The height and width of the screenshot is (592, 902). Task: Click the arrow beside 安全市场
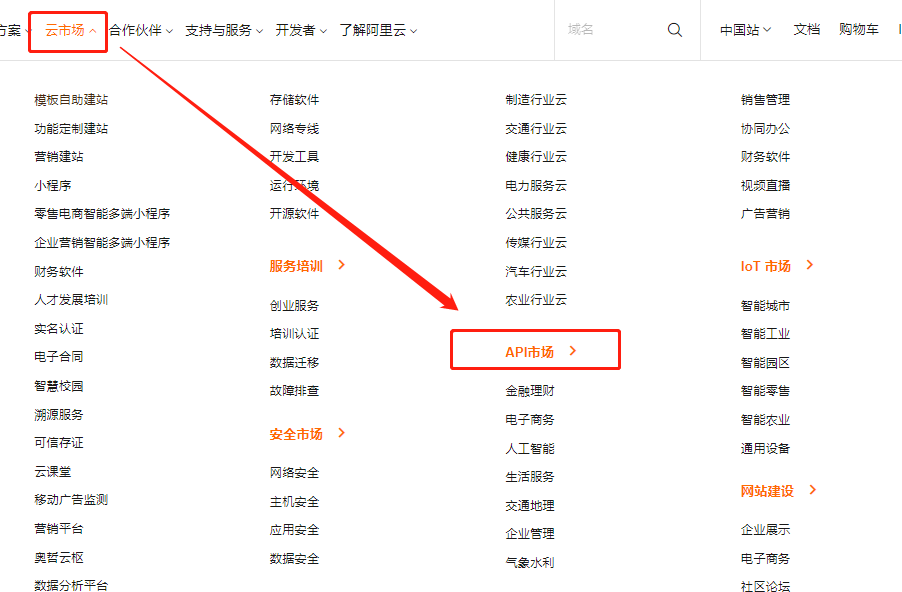[342, 433]
